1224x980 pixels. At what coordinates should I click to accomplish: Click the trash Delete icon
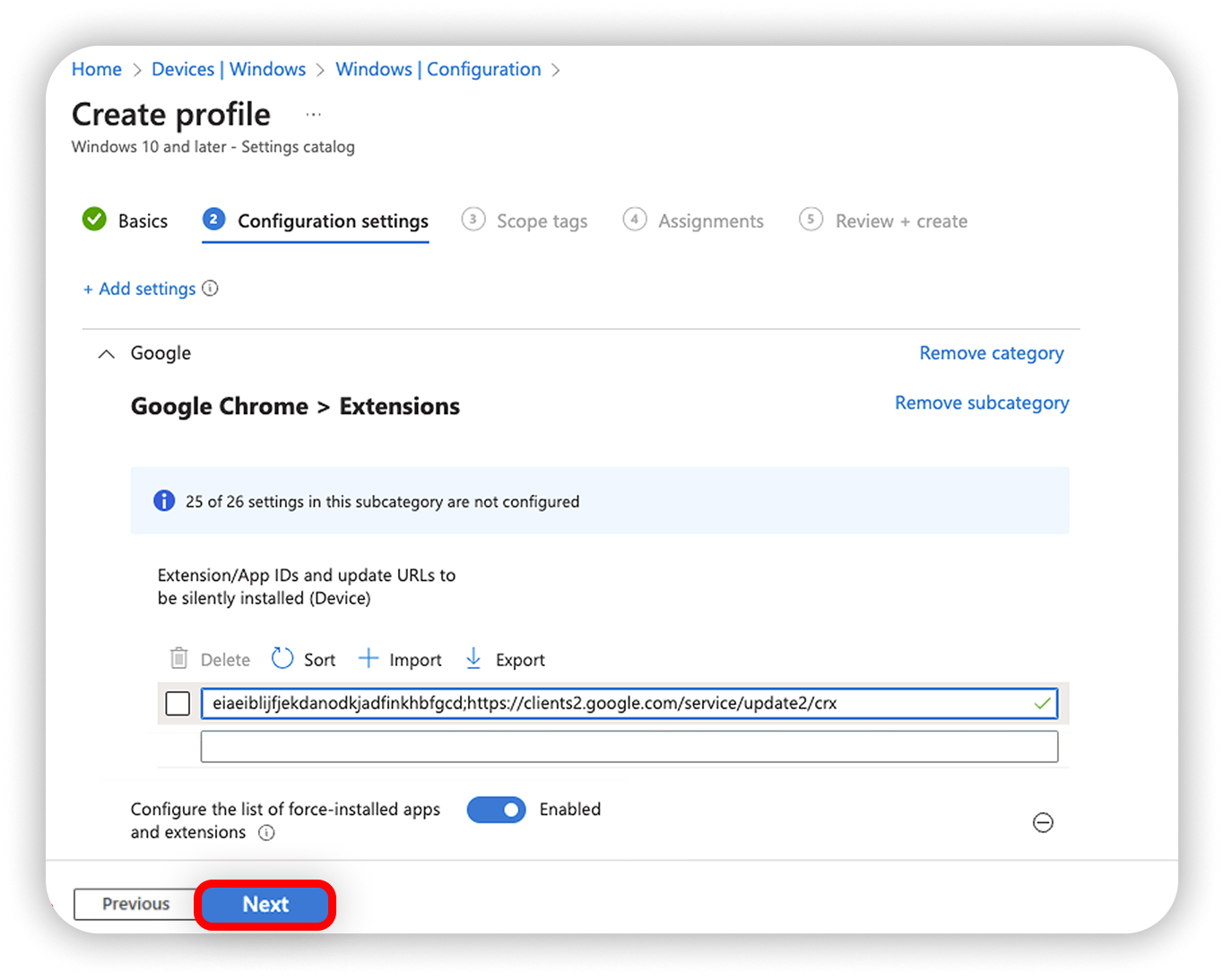pos(179,658)
